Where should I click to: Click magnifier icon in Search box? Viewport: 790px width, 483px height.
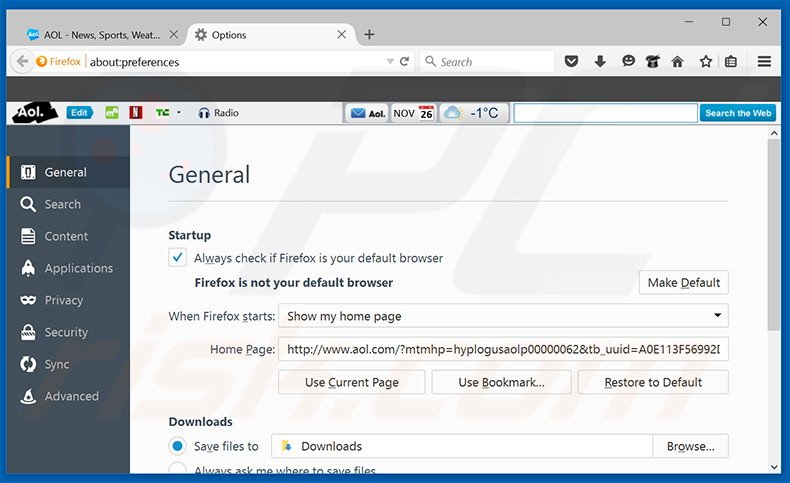pos(430,61)
